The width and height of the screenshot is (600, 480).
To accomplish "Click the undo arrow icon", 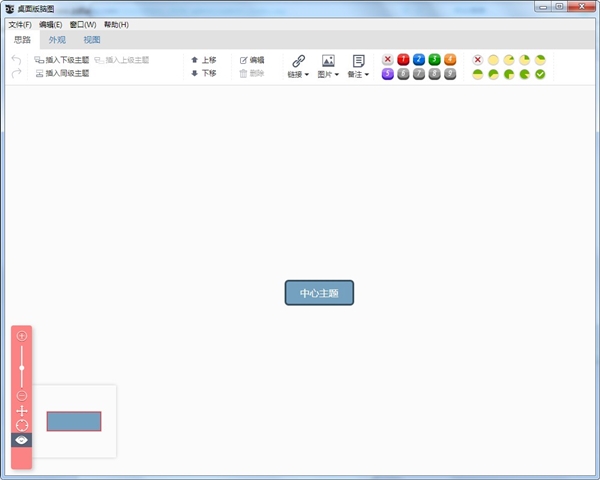I will 16,60.
